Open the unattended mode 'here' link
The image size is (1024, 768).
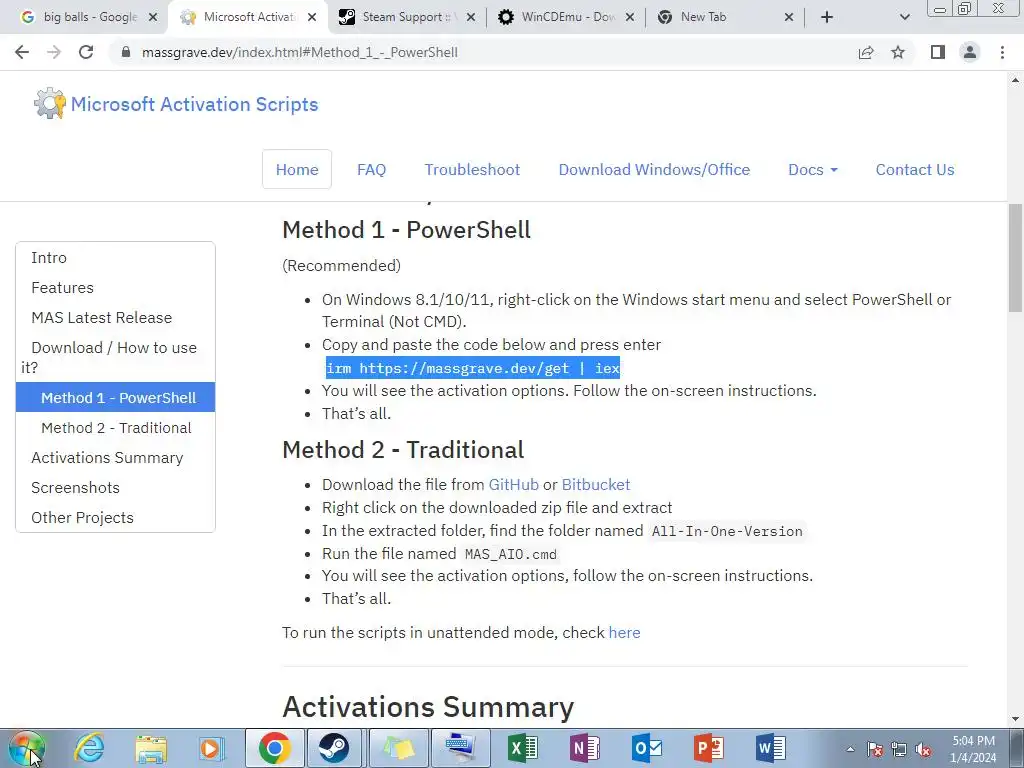pyautogui.click(x=624, y=632)
